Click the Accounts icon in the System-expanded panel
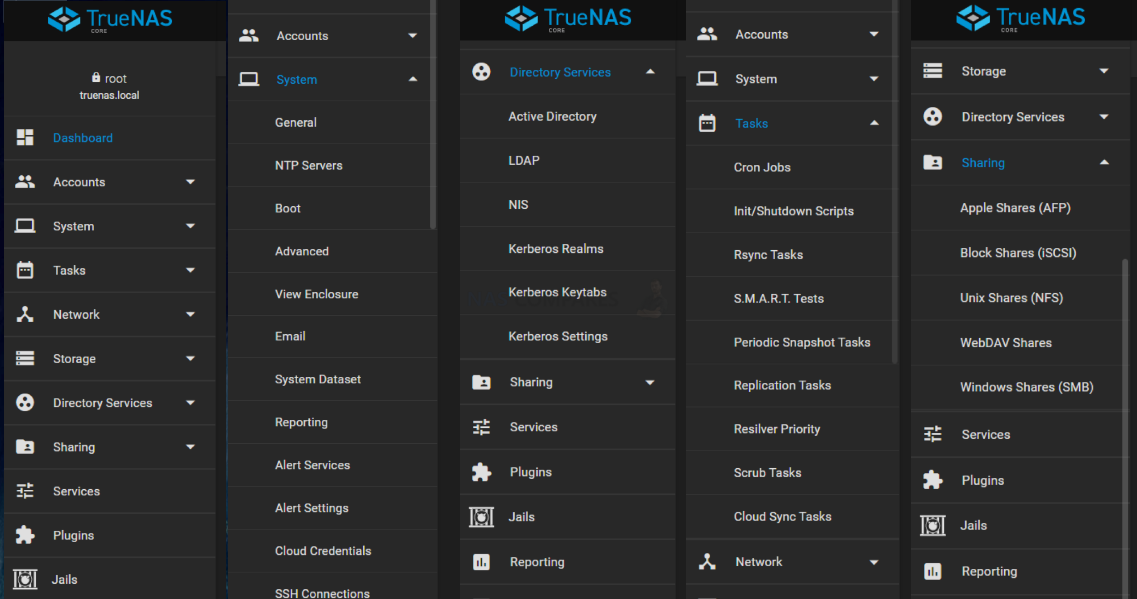Screen dimensions: 1137x599 249,36
